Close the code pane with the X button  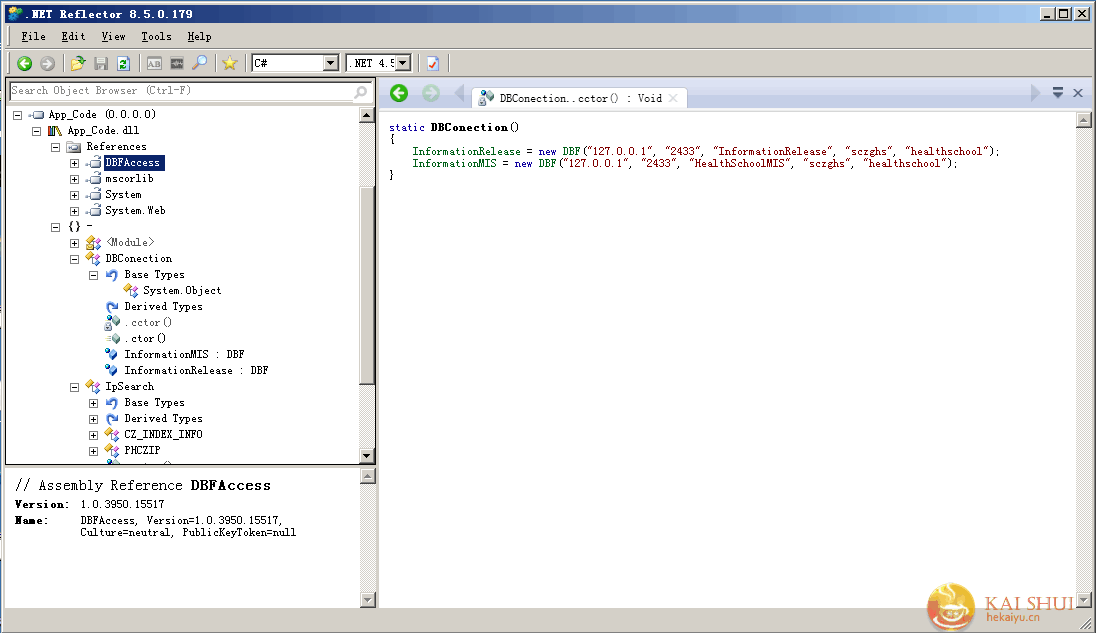tap(1078, 93)
